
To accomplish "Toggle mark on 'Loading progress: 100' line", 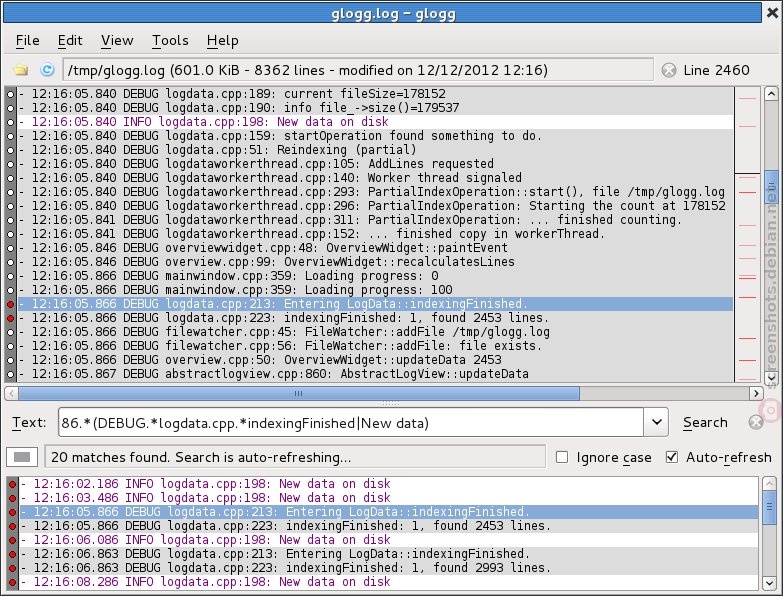I will [10, 290].
